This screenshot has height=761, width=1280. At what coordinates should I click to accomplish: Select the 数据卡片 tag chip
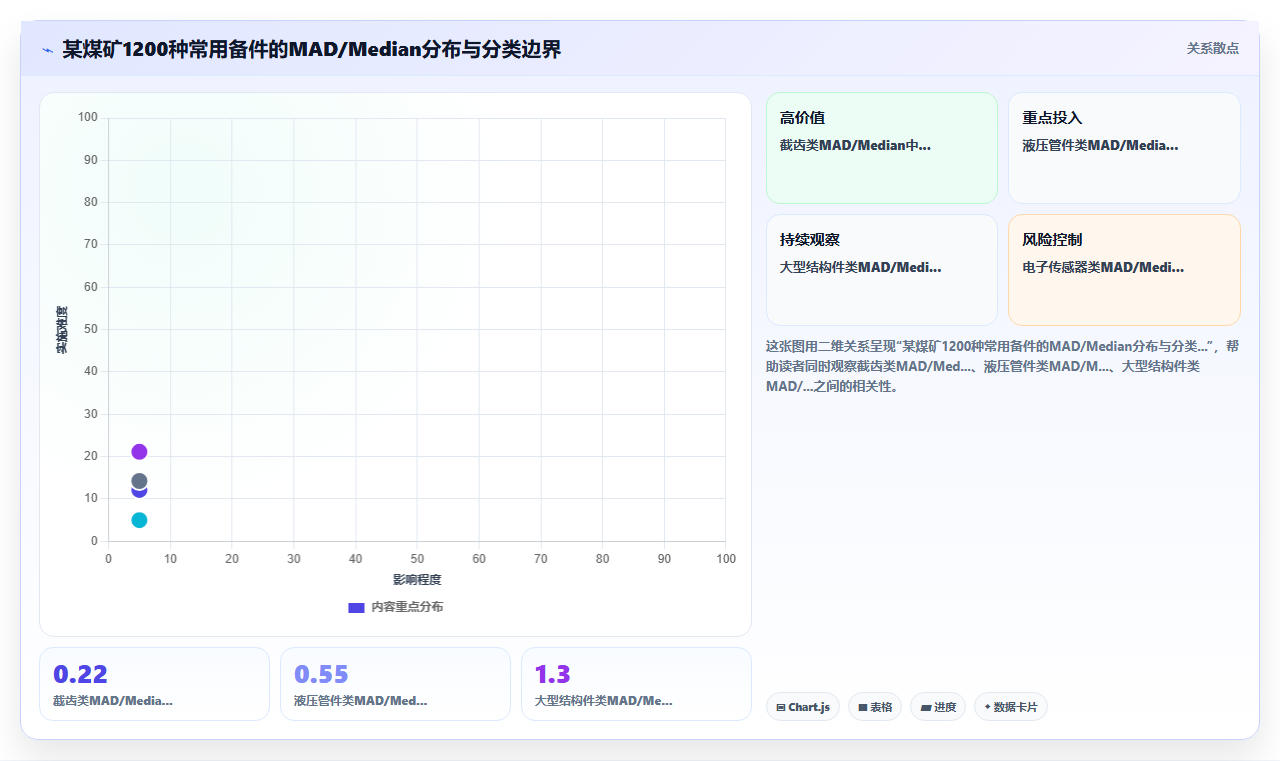click(1011, 707)
